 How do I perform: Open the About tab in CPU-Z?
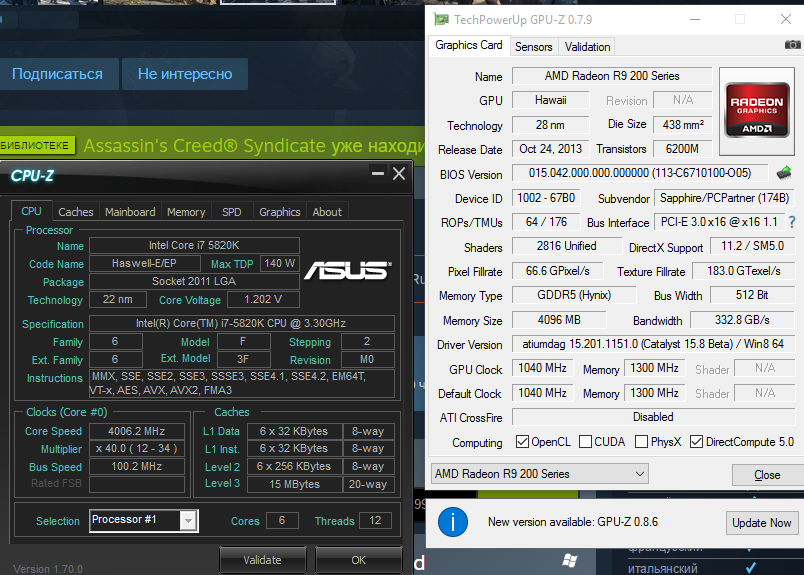tap(327, 212)
